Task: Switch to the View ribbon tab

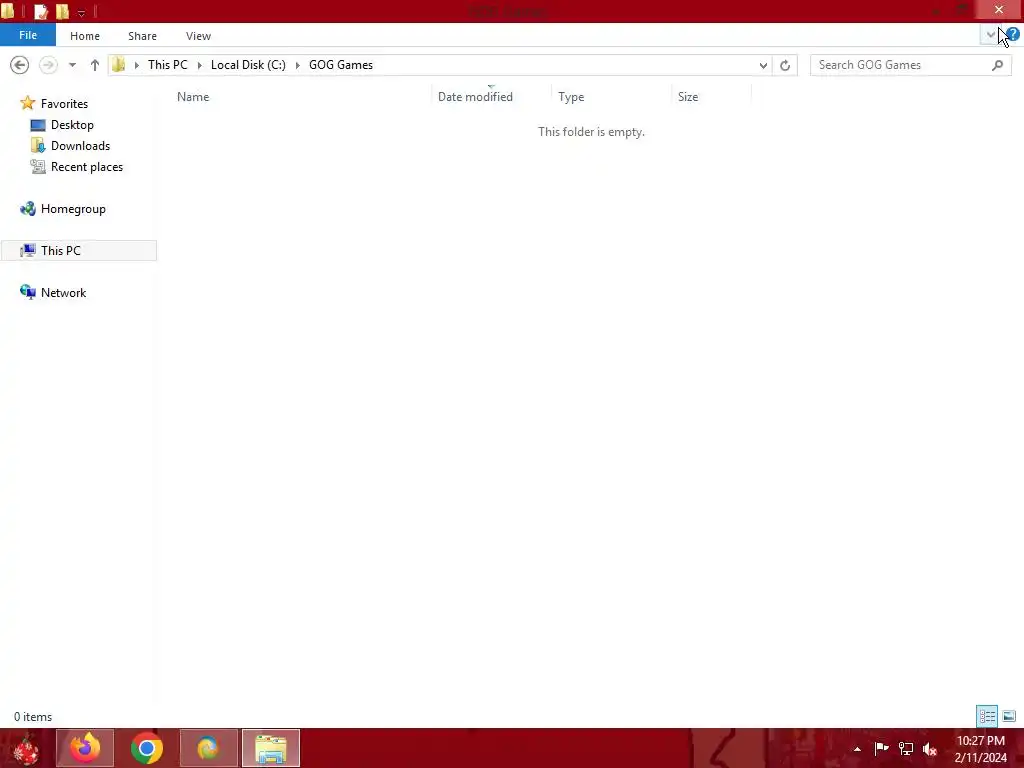Action: (x=199, y=36)
